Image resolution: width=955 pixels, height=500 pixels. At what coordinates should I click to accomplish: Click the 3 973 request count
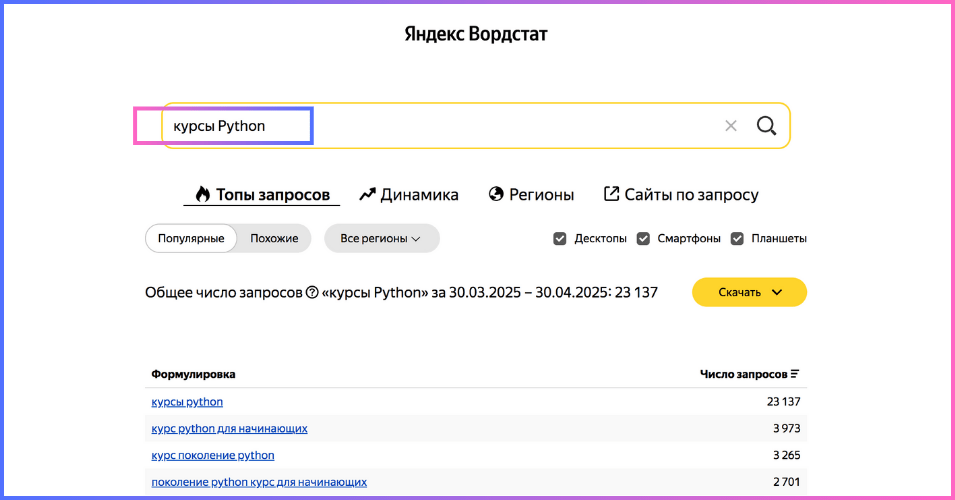[x=786, y=429]
